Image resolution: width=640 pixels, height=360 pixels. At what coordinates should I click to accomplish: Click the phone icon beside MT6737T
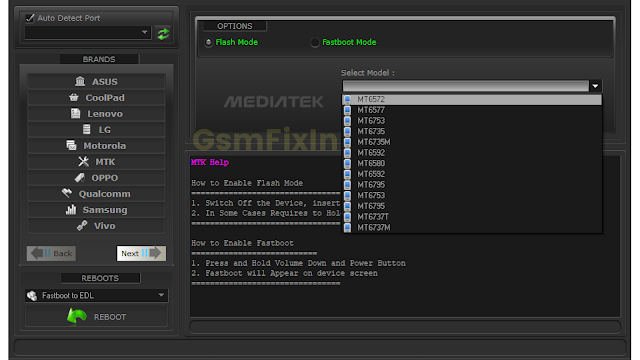[347, 217]
